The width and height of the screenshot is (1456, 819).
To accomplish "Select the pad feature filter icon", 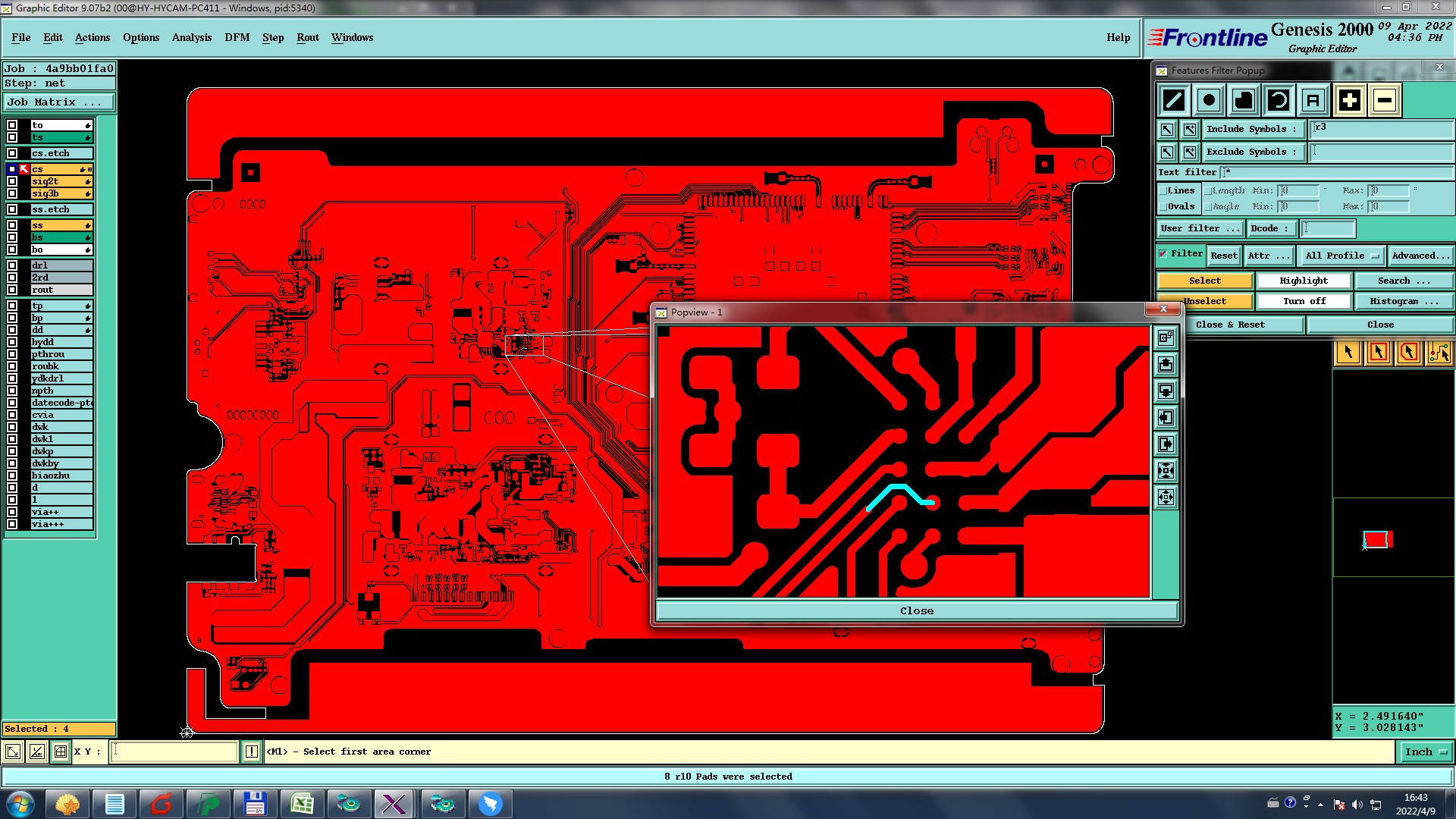I will click(x=1209, y=100).
